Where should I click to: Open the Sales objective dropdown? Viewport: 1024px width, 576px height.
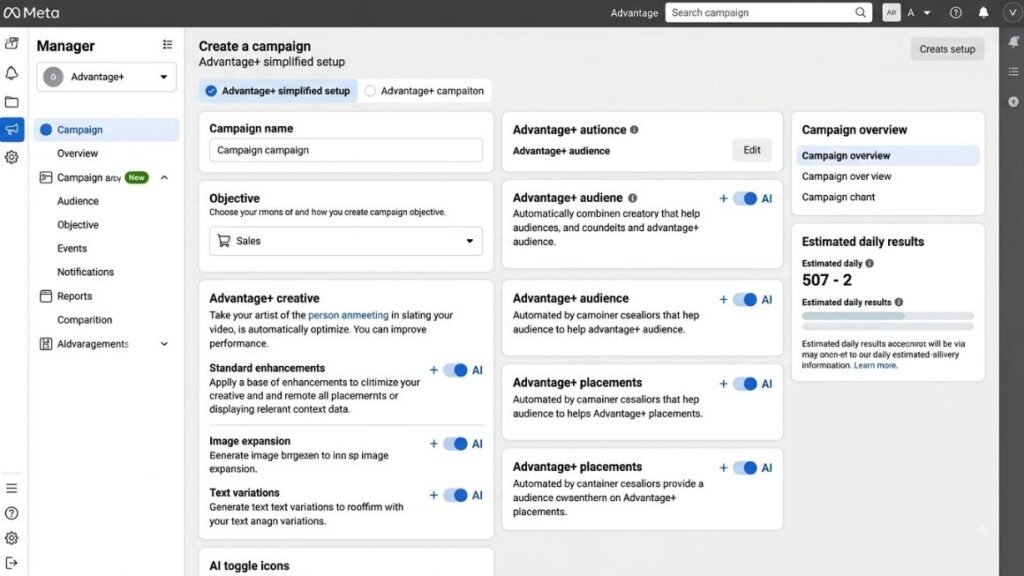coord(345,241)
